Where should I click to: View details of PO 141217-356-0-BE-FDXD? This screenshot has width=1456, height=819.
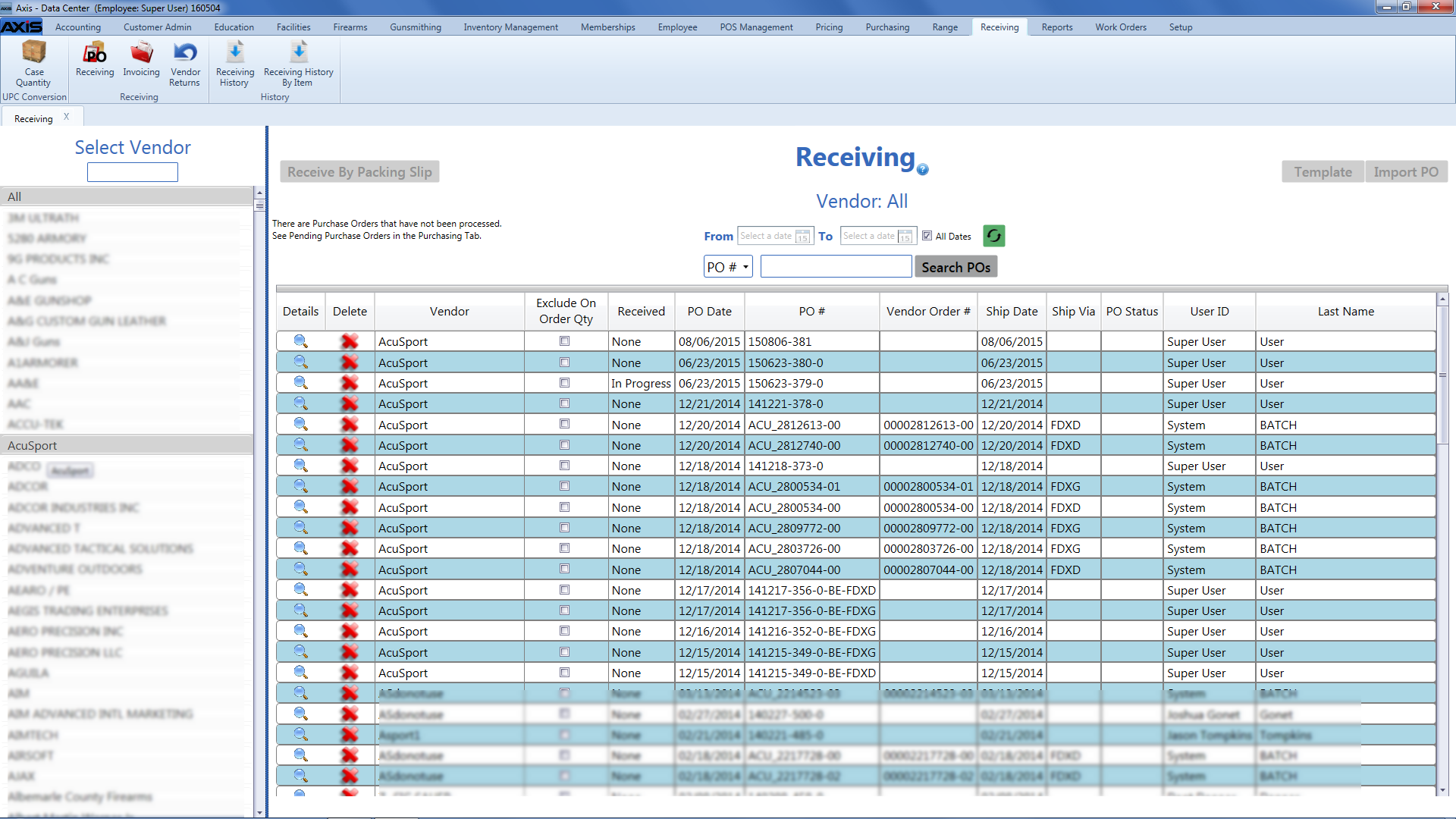click(300, 590)
